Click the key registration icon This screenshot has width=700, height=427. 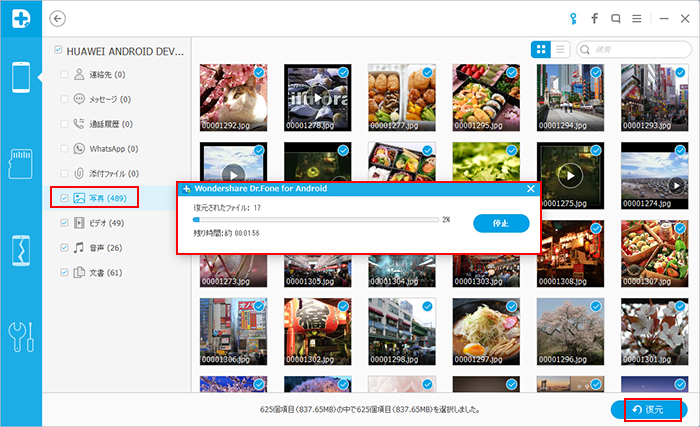click(x=572, y=18)
